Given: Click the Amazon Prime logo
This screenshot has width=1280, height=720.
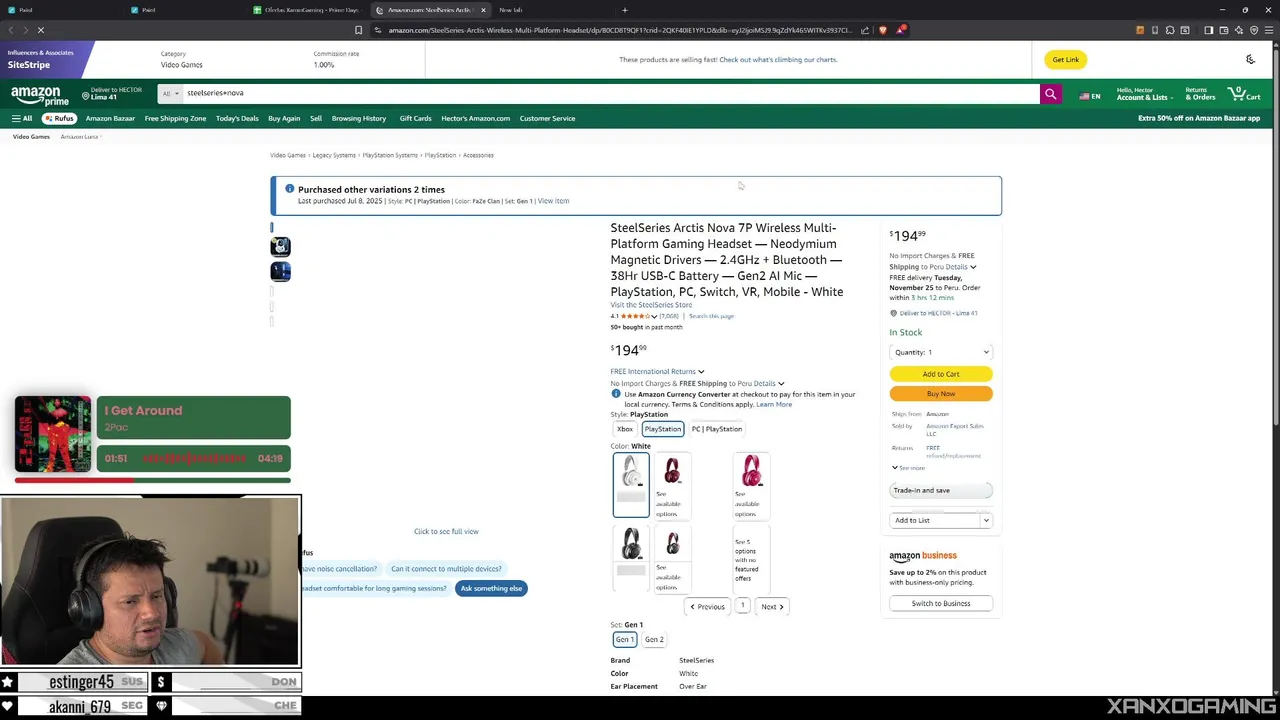Looking at the screenshot, I should coord(40,95).
